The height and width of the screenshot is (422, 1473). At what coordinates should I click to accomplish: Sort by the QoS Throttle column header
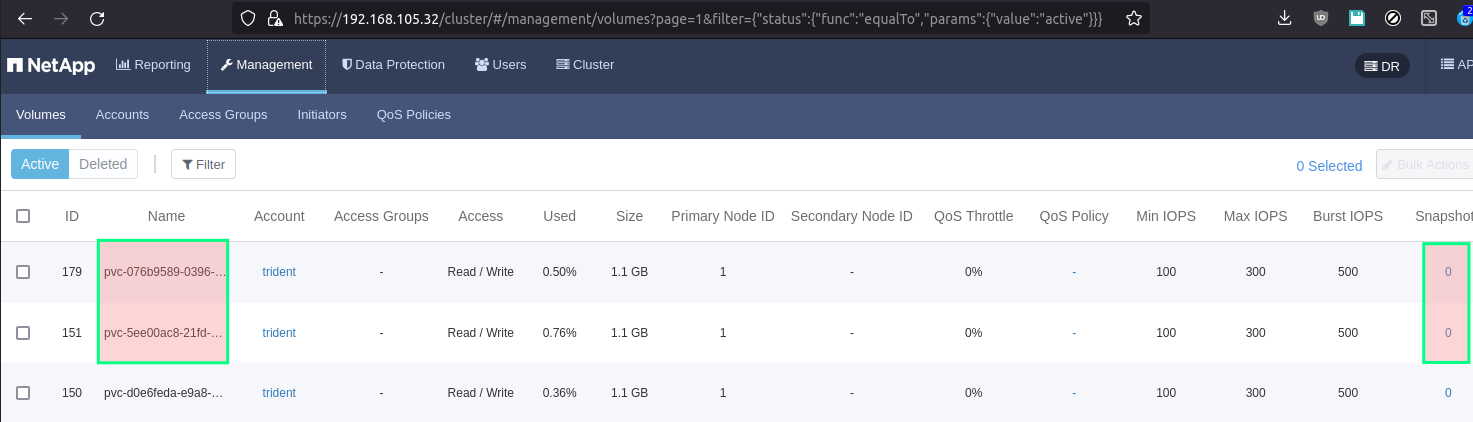click(974, 216)
